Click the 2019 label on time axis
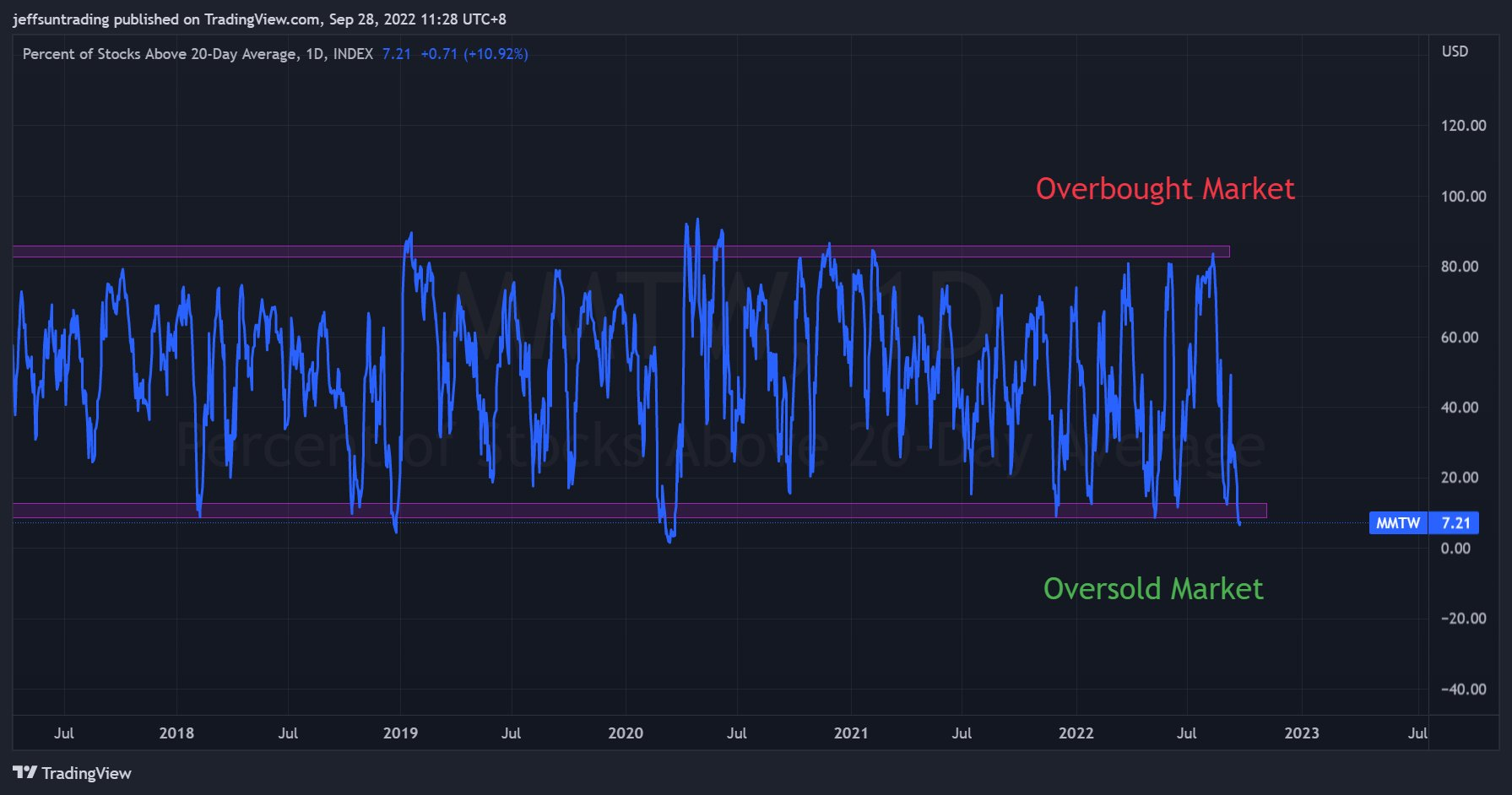The image size is (1512, 795). 400,733
